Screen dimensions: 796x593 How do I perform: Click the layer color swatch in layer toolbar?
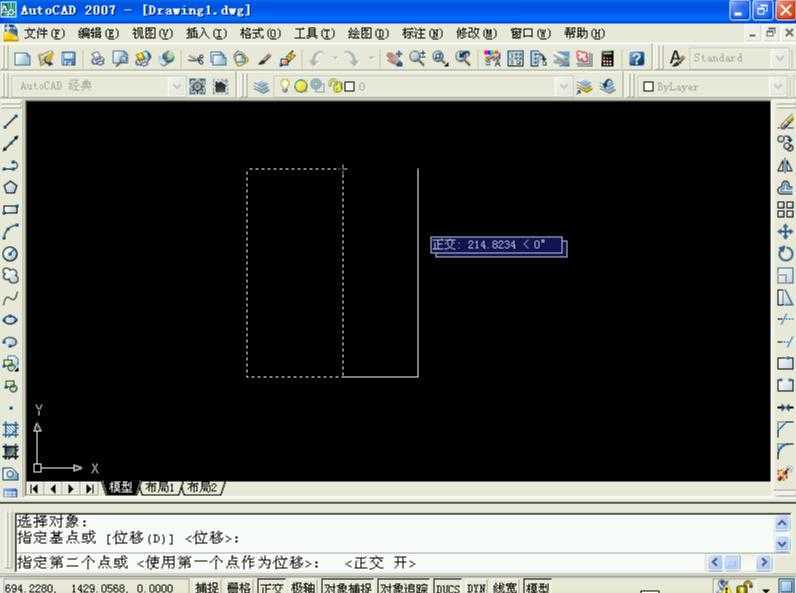[349, 87]
